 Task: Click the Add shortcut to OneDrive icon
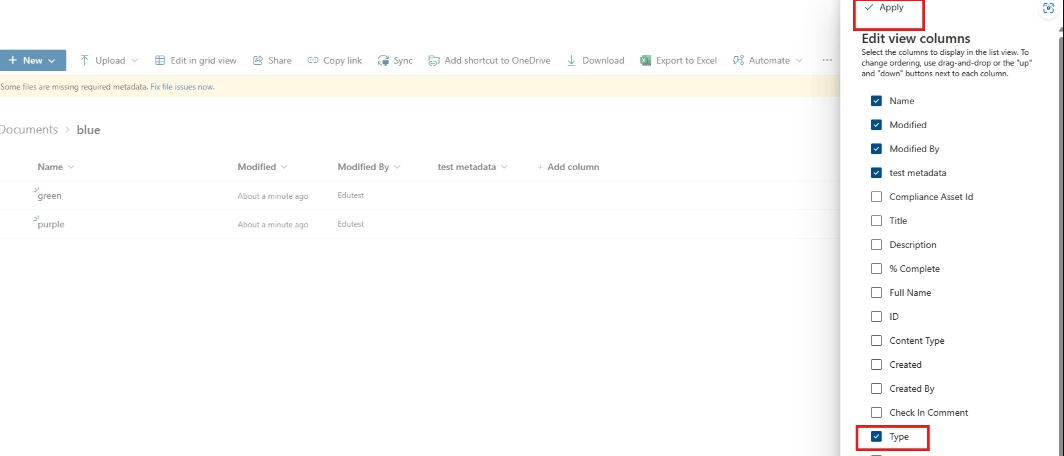pos(434,60)
